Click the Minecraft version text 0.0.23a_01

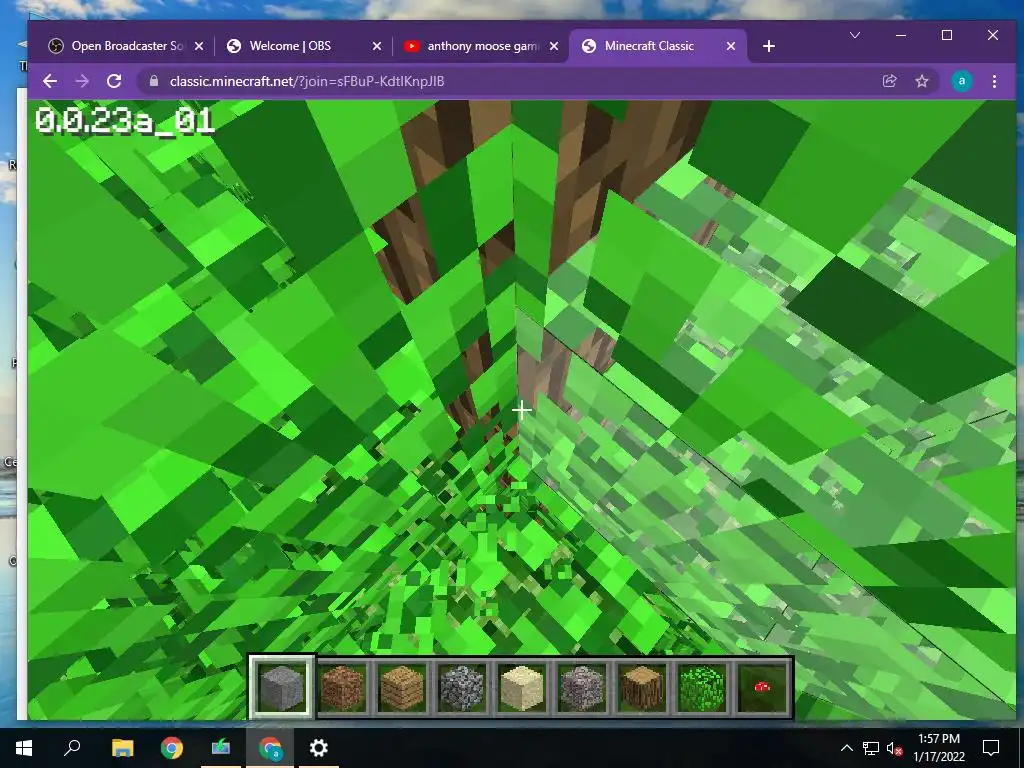pyautogui.click(x=124, y=121)
